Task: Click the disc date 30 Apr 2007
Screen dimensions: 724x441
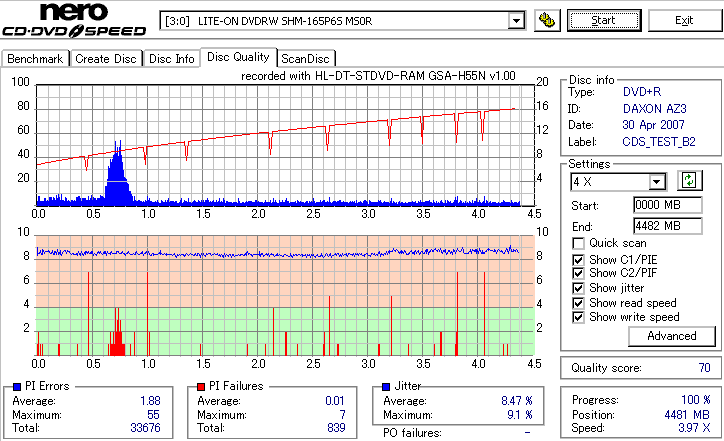Action: [x=653, y=125]
